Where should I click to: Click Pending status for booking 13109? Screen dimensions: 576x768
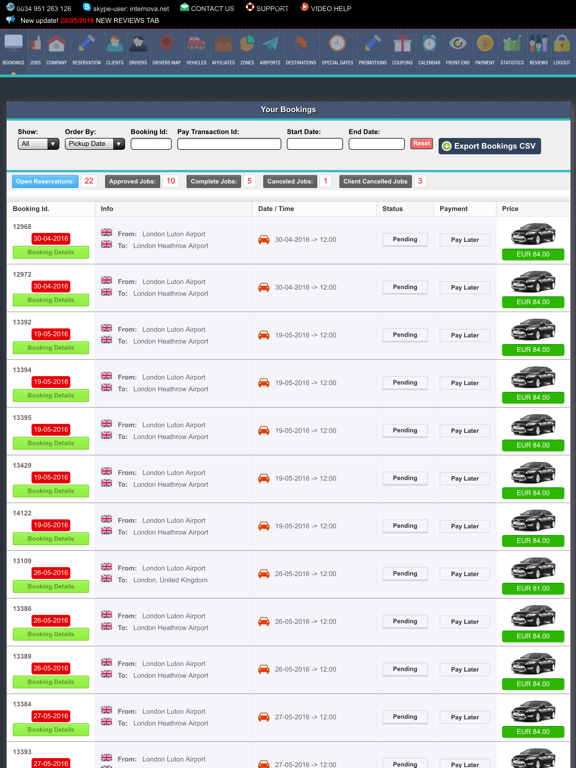405,574
